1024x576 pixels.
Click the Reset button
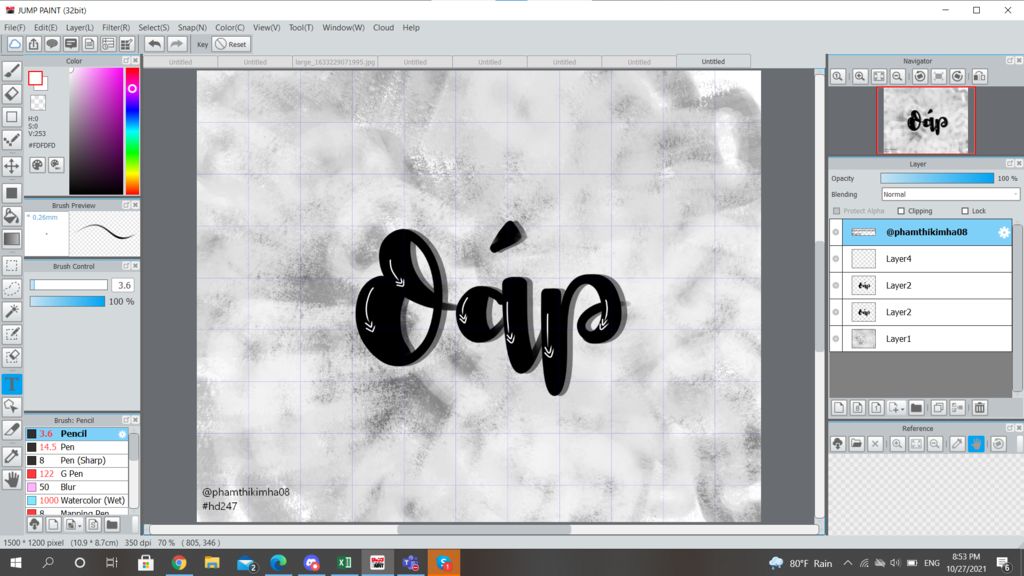pos(231,44)
